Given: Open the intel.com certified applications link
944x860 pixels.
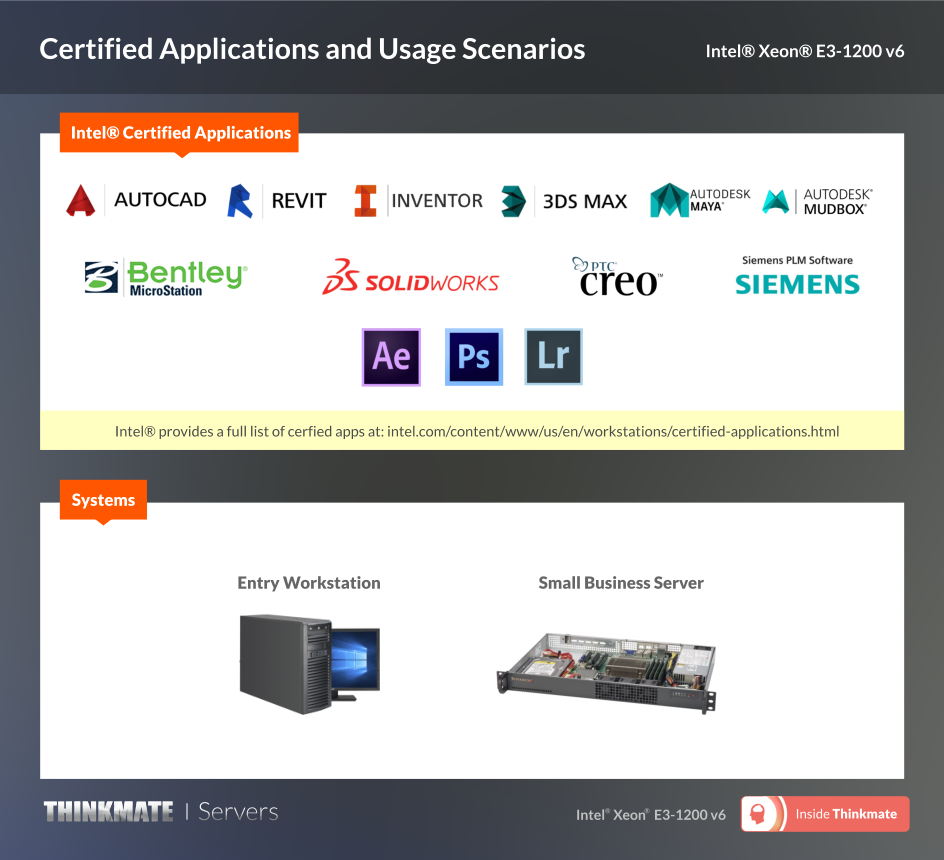Looking at the screenshot, I should point(613,431).
